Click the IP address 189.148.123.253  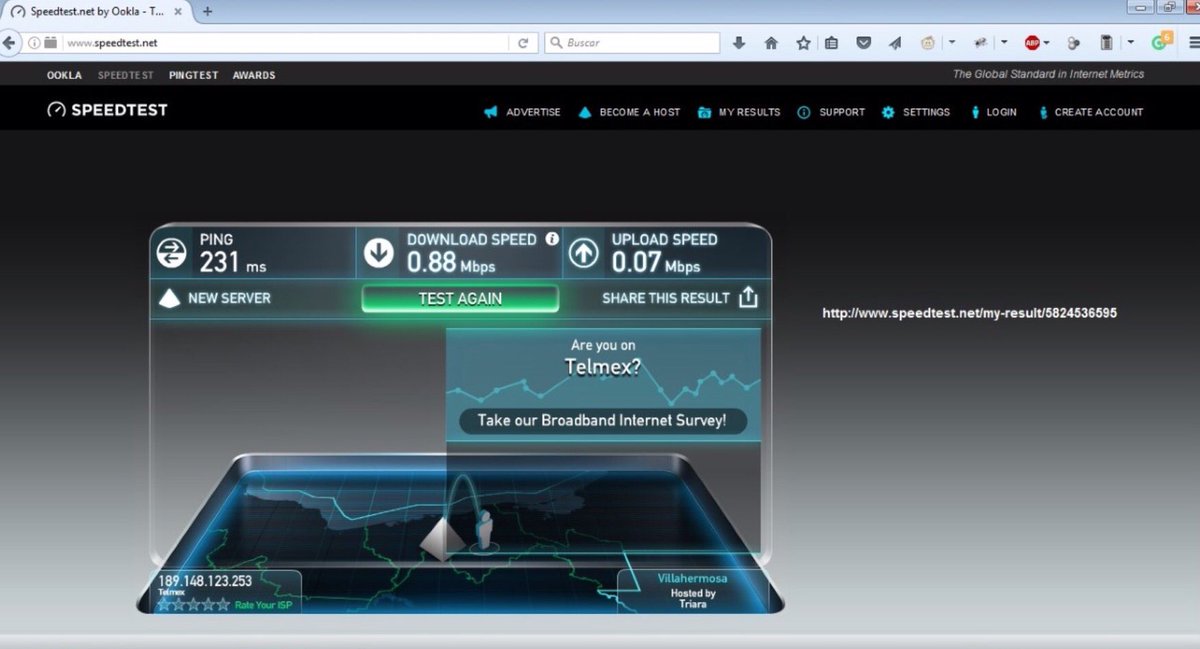205,581
